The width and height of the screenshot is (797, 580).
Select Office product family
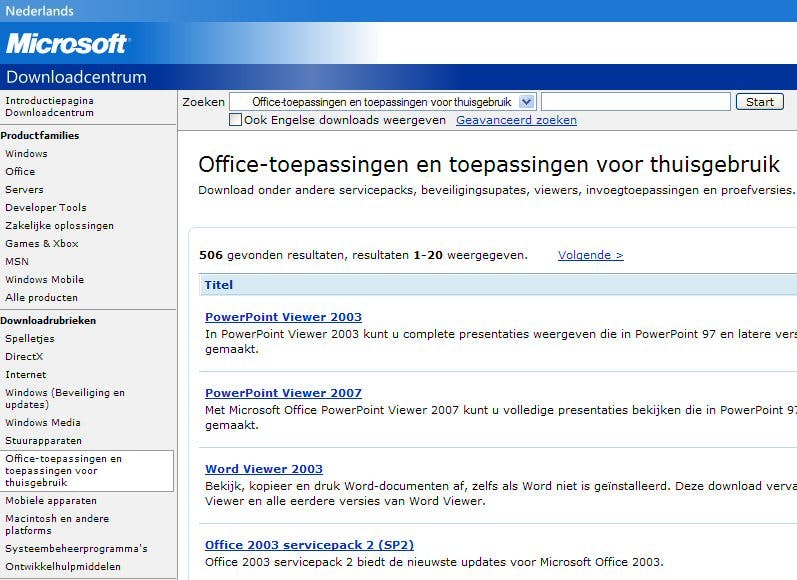pos(20,171)
